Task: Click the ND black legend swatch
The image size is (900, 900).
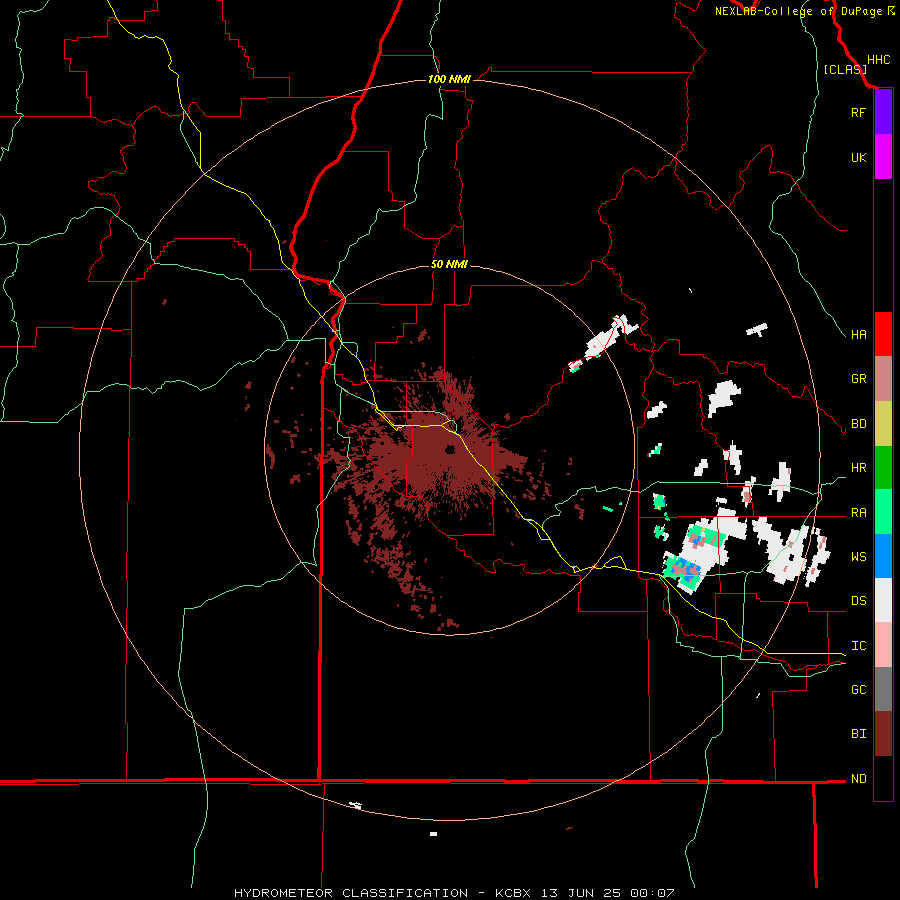Action: pyautogui.click(x=883, y=778)
